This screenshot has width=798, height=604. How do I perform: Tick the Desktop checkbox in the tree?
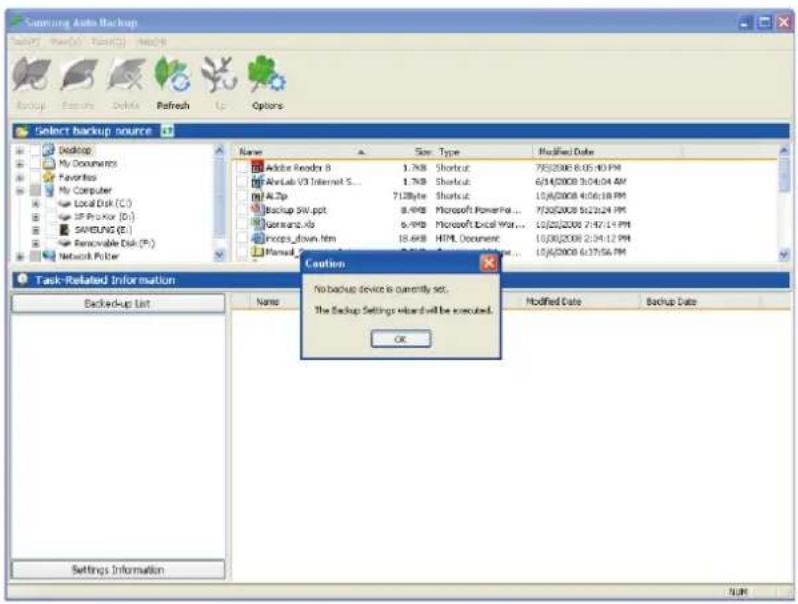click(x=35, y=150)
